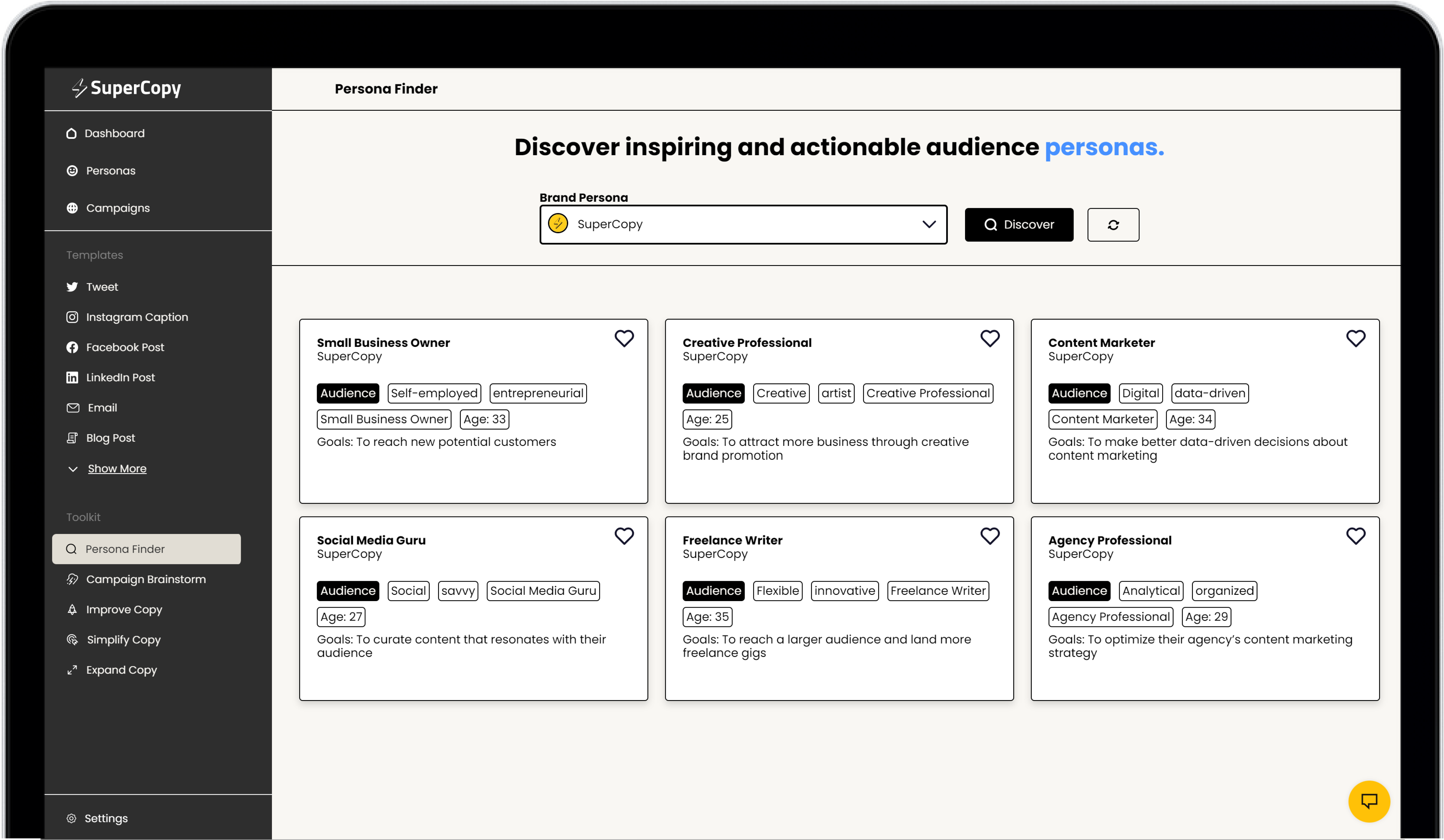Screen dimensions: 1444x840
Task: Switch to the Persona Finder toolkit item
Action: 124,548
